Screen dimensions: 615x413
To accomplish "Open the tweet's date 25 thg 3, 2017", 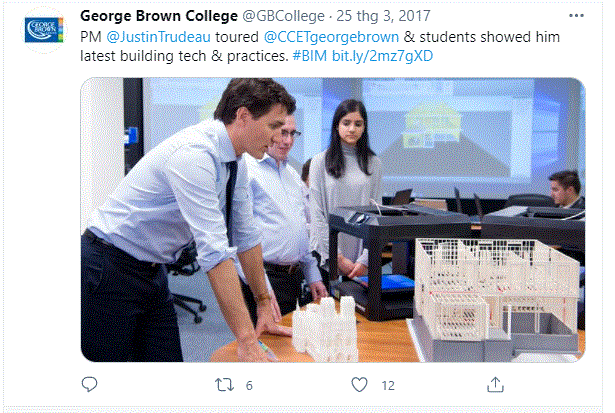I will click(x=376, y=17).
